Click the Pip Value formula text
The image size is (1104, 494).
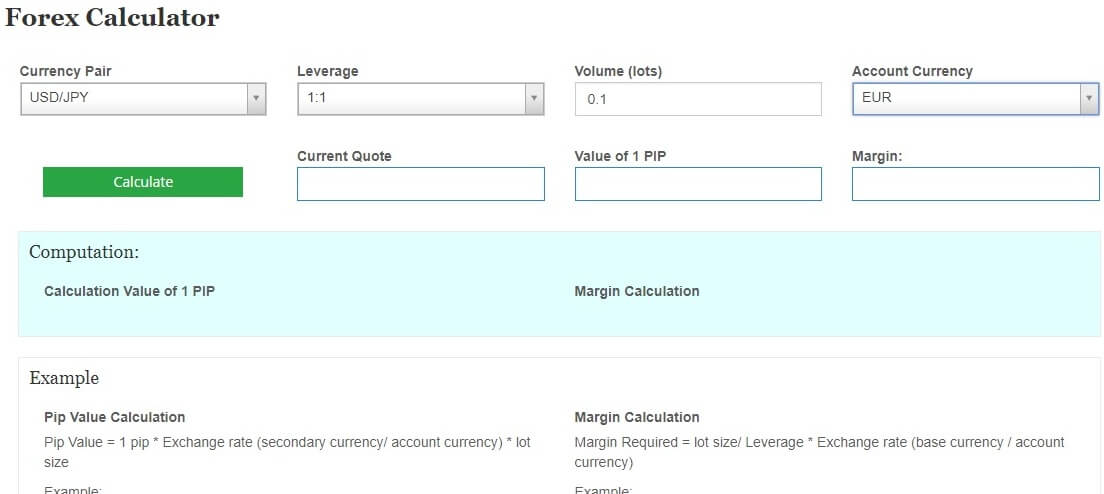coord(287,452)
